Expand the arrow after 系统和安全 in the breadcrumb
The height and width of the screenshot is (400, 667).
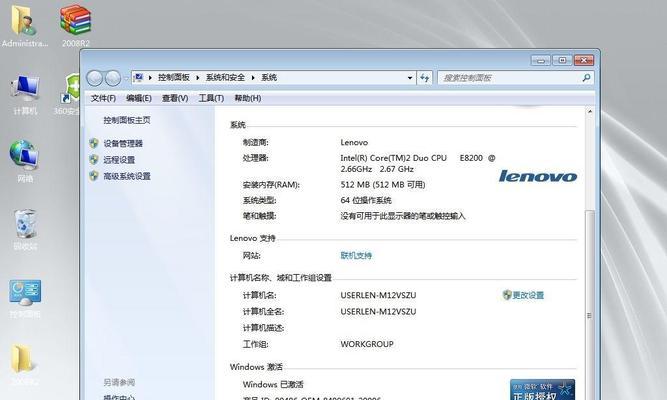253,77
